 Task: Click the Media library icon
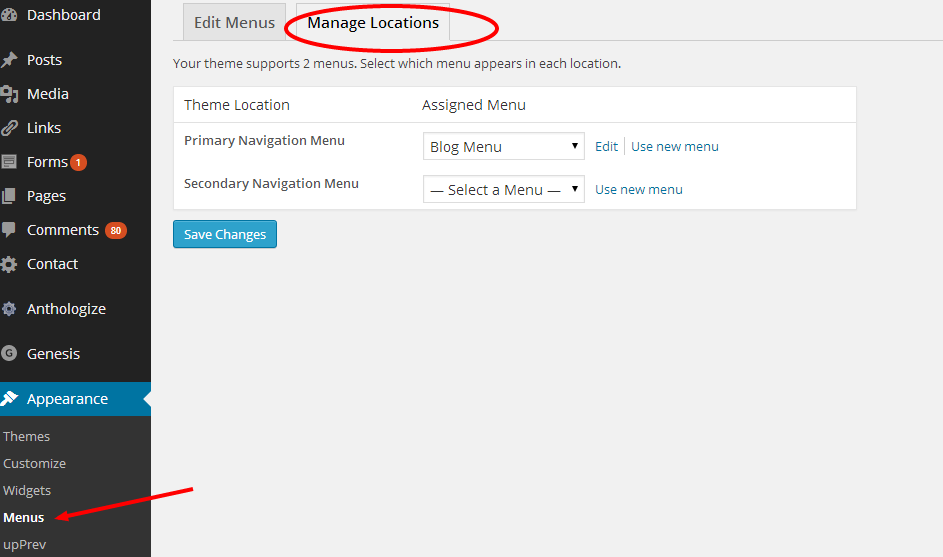pos(9,94)
